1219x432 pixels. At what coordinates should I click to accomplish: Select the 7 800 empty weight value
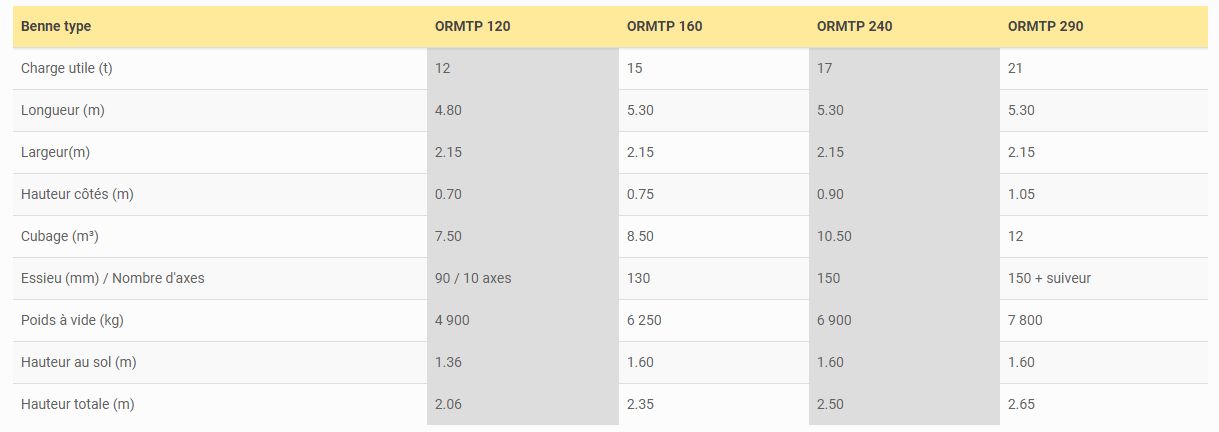[1025, 320]
